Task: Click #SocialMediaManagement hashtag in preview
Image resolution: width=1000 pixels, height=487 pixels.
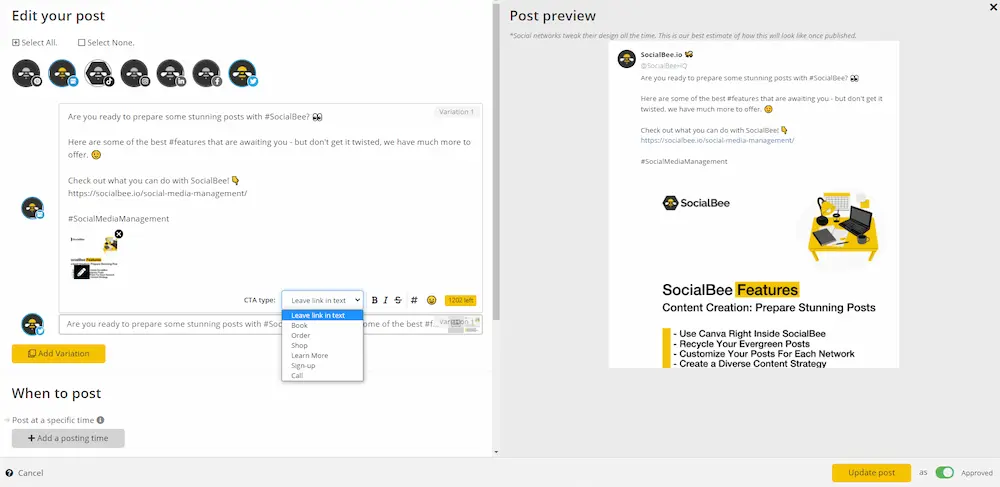Action: (684, 162)
